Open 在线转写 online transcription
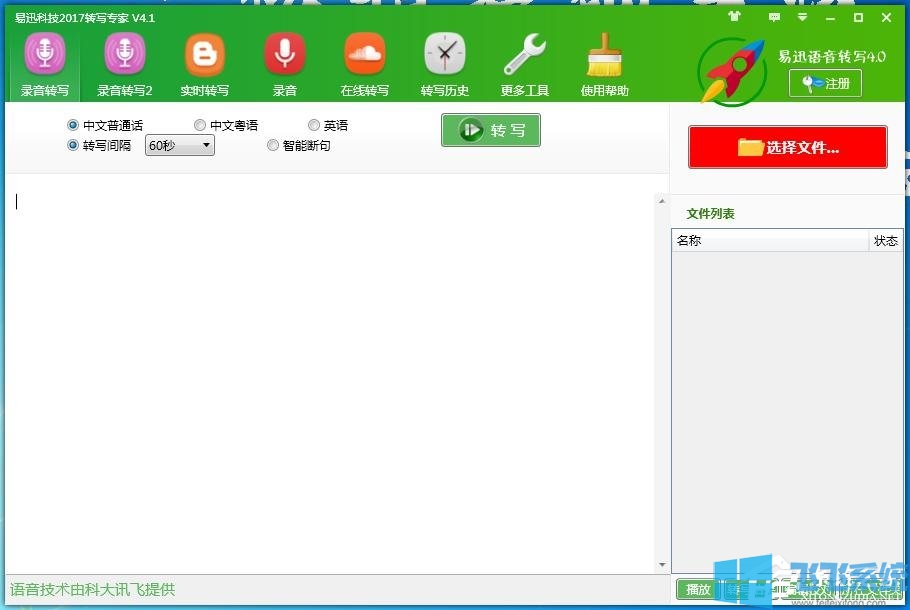Screen dimensions: 910x610 365,64
